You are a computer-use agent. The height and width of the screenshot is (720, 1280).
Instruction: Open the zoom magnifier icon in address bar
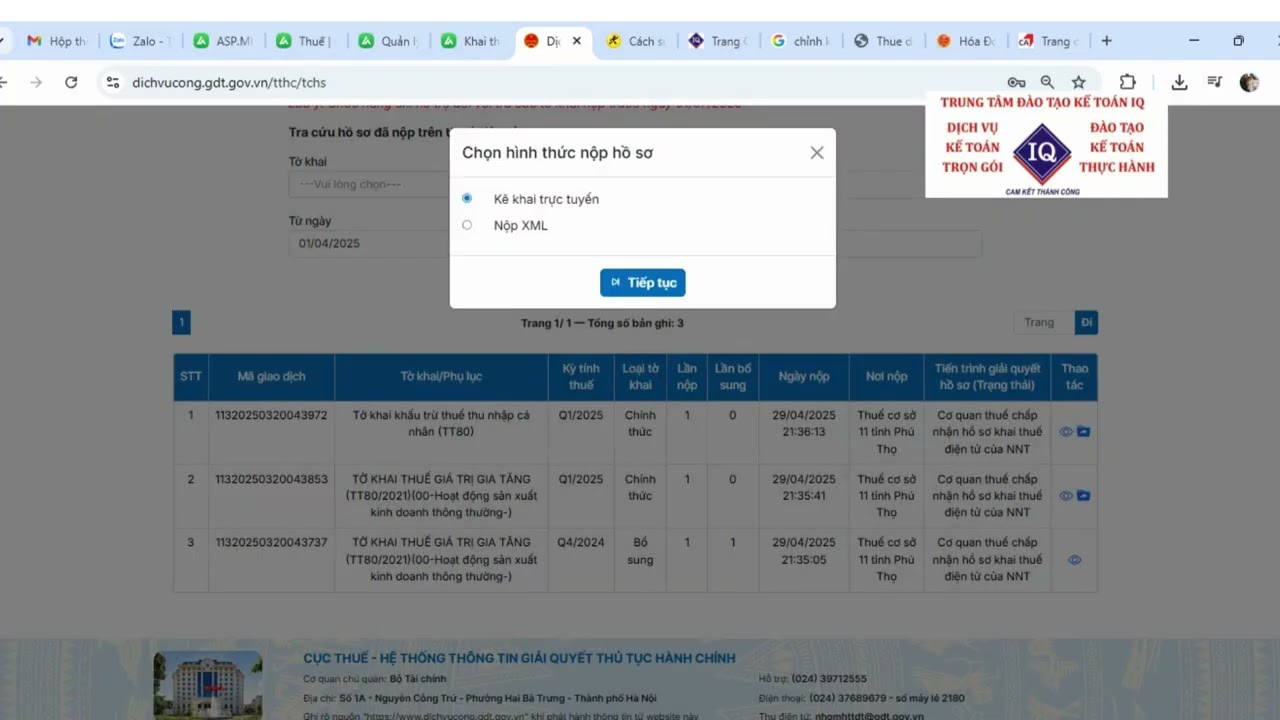(x=1047, y=82)
